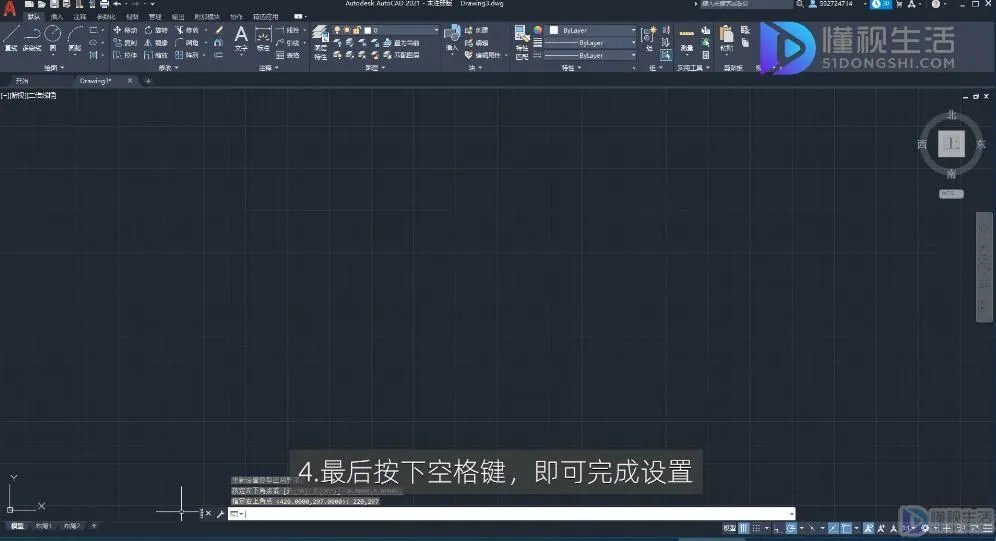Expand the 特性 (Properties) panel
The width and height of the screenshot is (996, 541).
pos(570,67)
